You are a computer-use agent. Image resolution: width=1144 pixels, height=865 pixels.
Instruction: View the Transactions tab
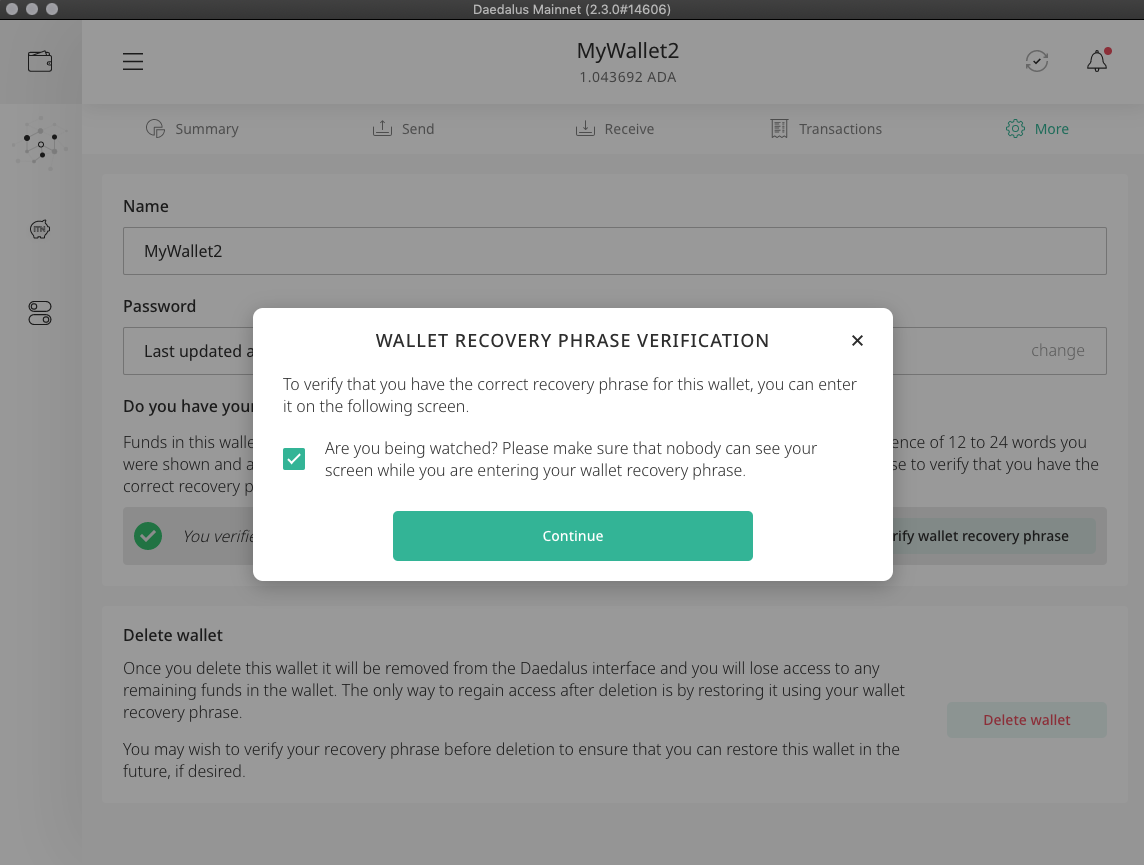pyautogui.click(x=826, y=129)
